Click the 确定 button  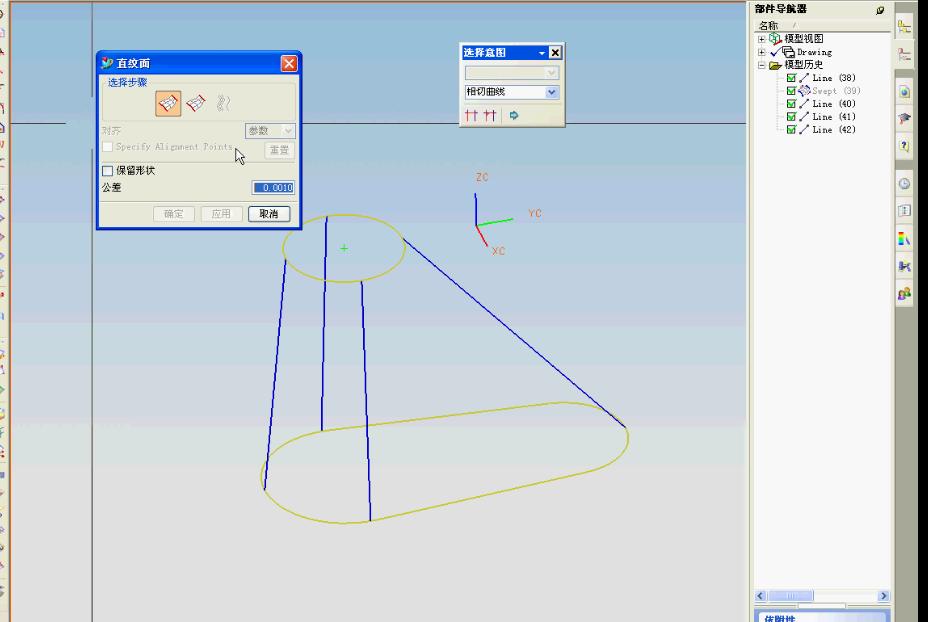[x=174, y=214]
